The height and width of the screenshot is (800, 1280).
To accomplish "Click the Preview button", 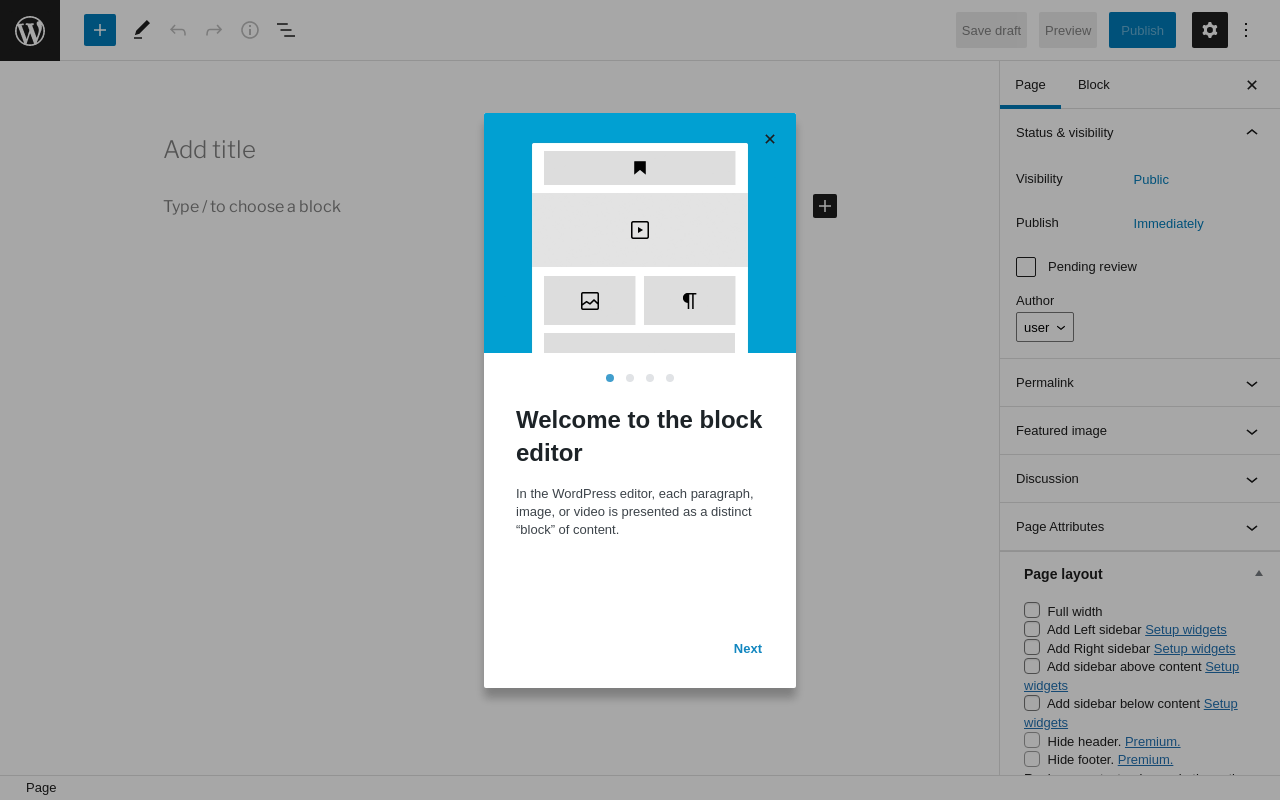I will point(1068,30).
